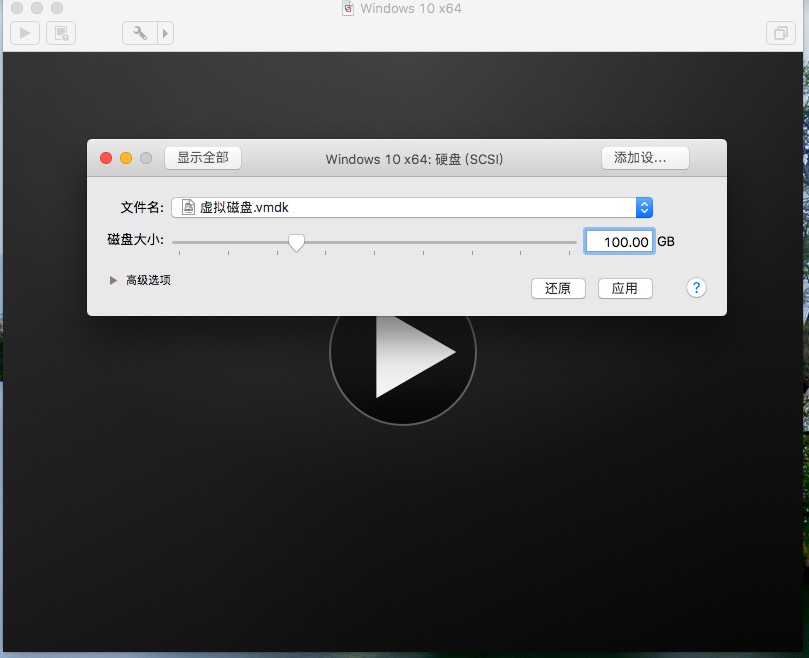Apply disk changes with 应用 button
The image size is (809, 658).
(625, 288)
